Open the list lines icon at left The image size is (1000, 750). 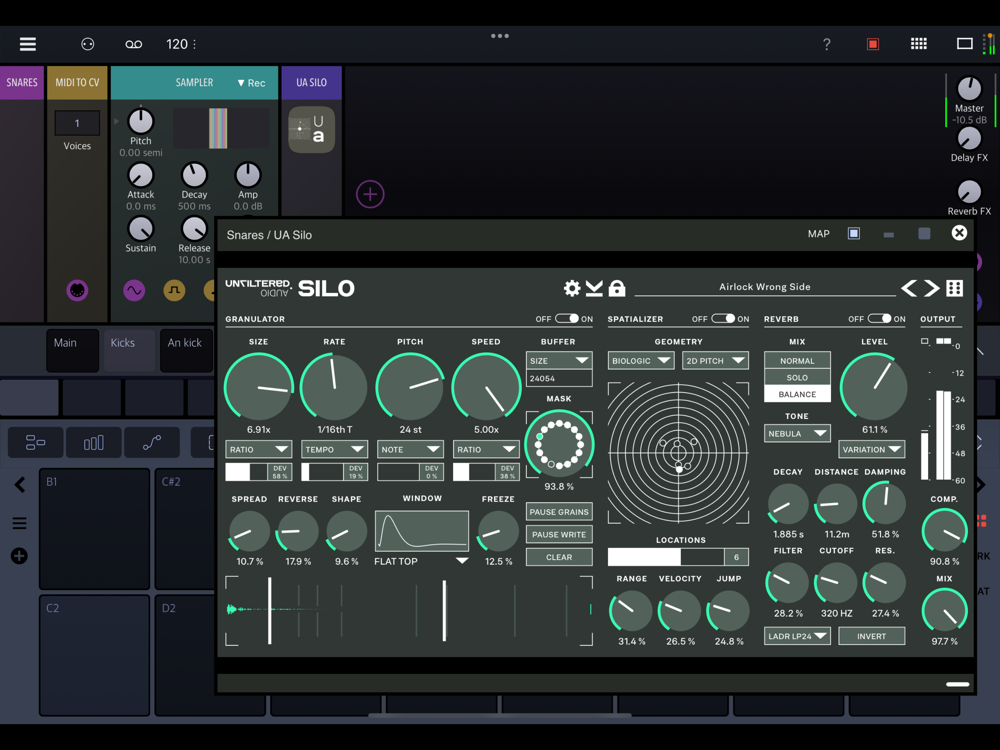[x=19, y=524]
